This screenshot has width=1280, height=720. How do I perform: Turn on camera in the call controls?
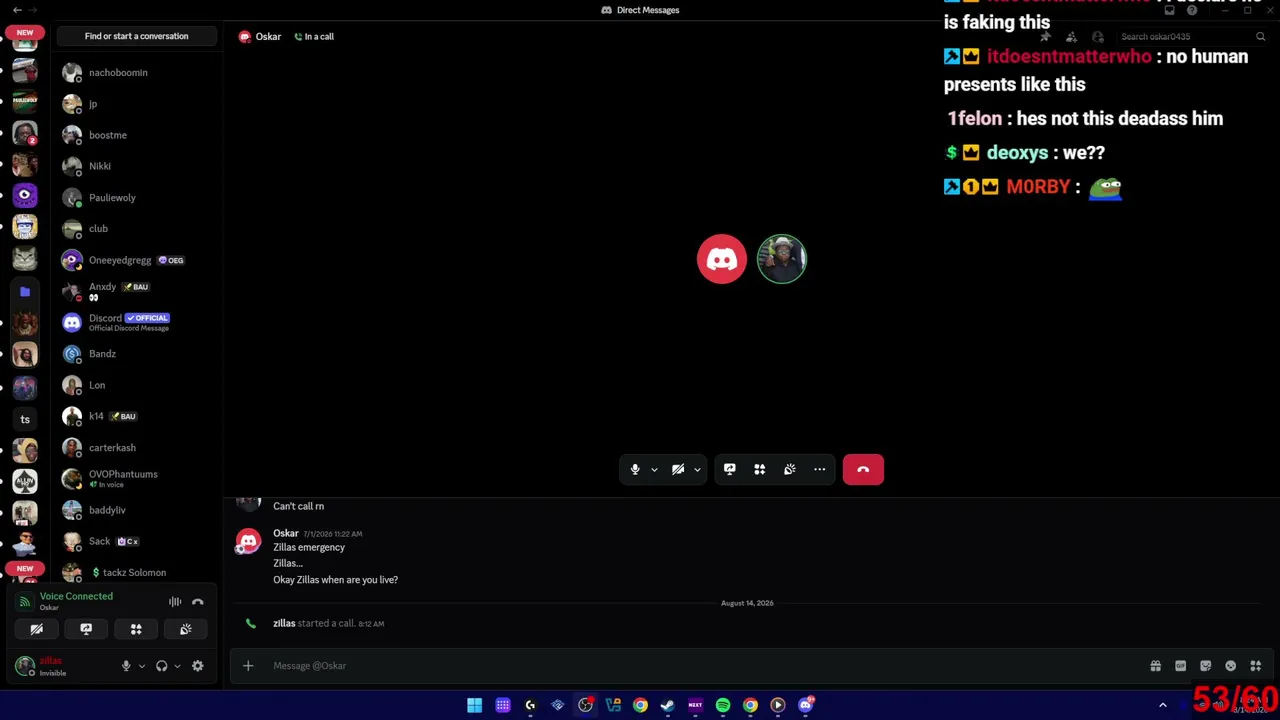click(678, 469)
